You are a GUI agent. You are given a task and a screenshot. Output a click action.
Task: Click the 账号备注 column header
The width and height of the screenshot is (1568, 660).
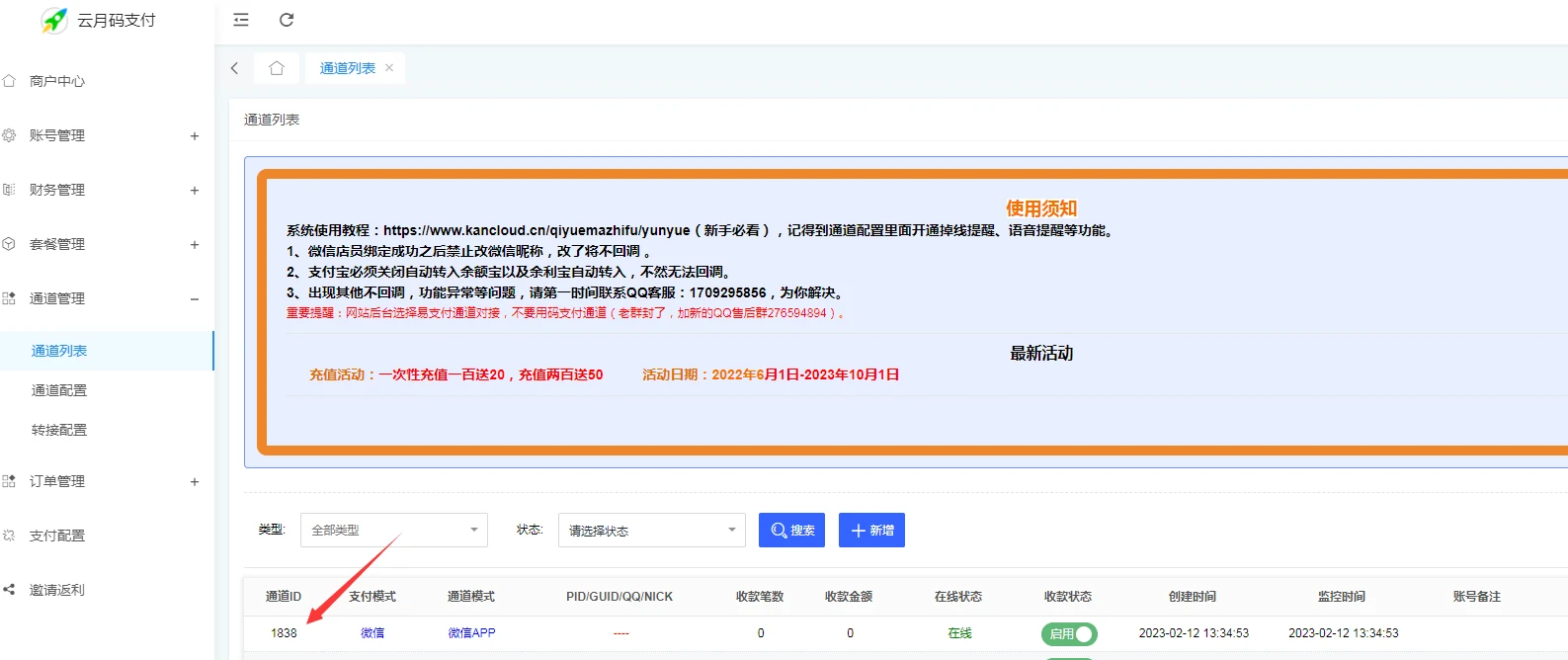(1477, 597)
